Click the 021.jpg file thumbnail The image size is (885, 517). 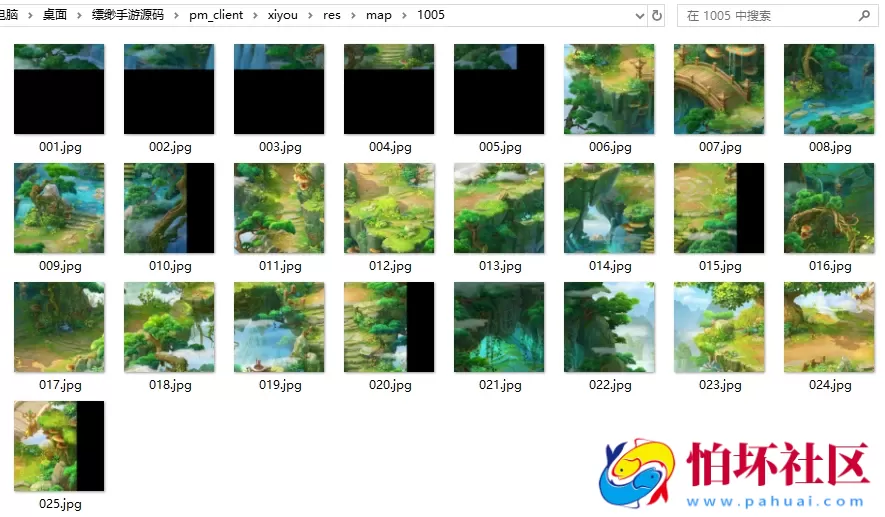(x=499, y=327)
